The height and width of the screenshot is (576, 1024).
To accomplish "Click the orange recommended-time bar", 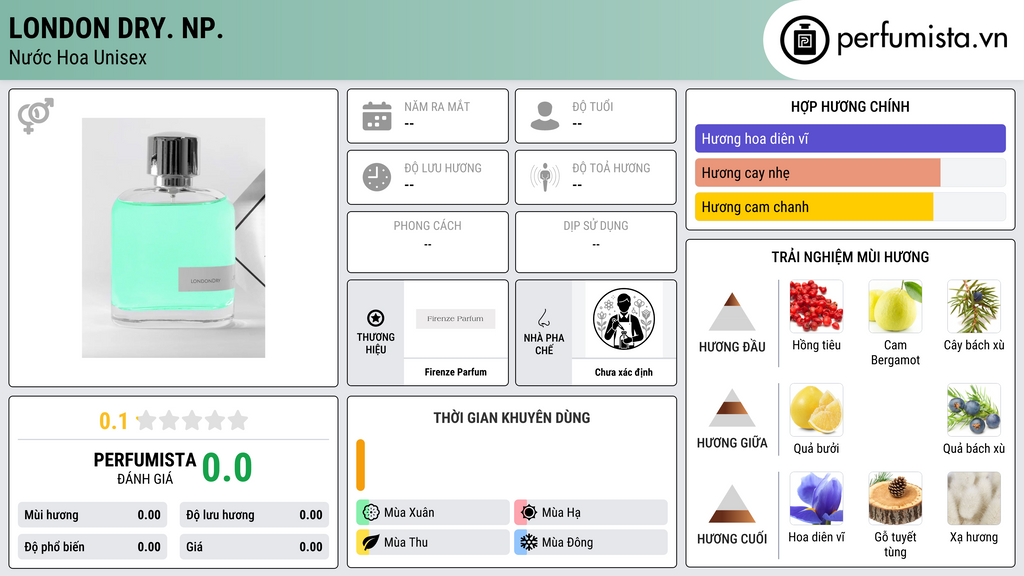I will pos(360,465).
